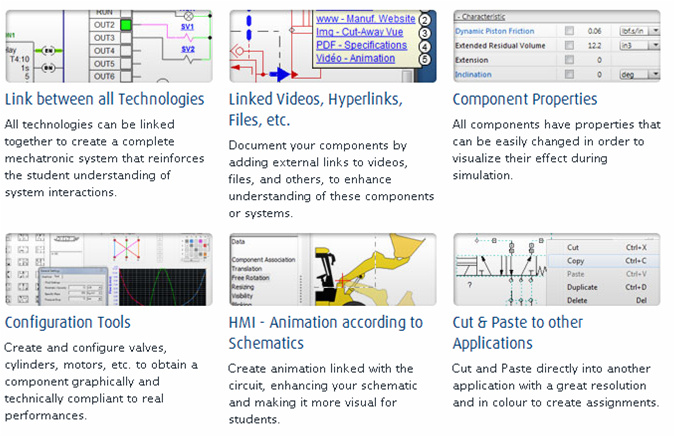Open Linked Videos, Hyperlinks, Files heading

pos(316,110)
